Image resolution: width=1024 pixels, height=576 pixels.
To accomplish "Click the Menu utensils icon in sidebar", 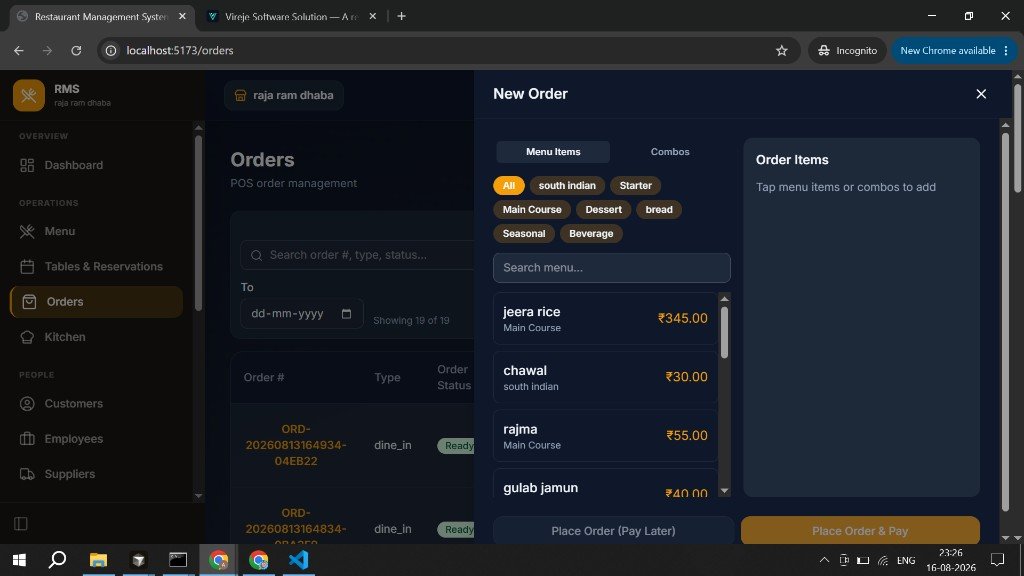I will coord(27,231).
